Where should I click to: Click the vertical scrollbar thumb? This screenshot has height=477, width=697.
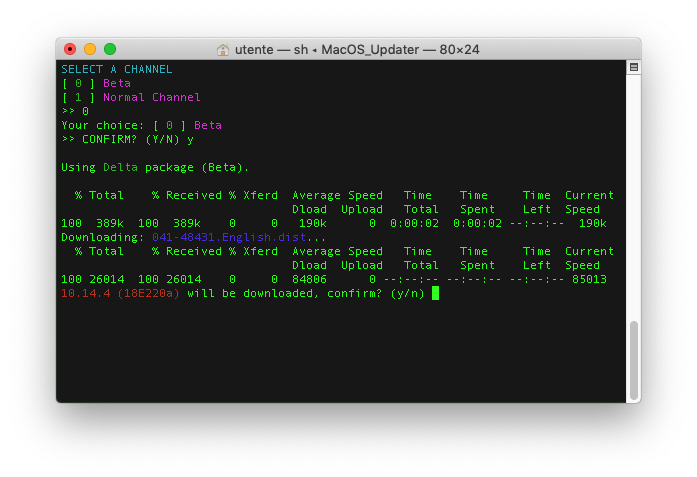(x=634, y=361)
